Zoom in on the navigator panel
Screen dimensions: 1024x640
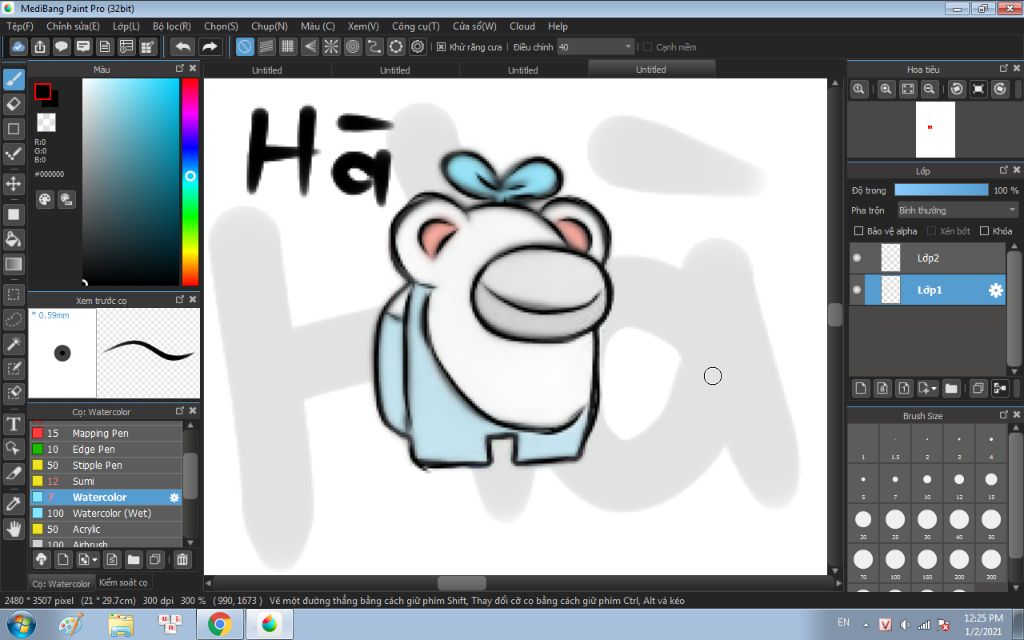point(886,89)
